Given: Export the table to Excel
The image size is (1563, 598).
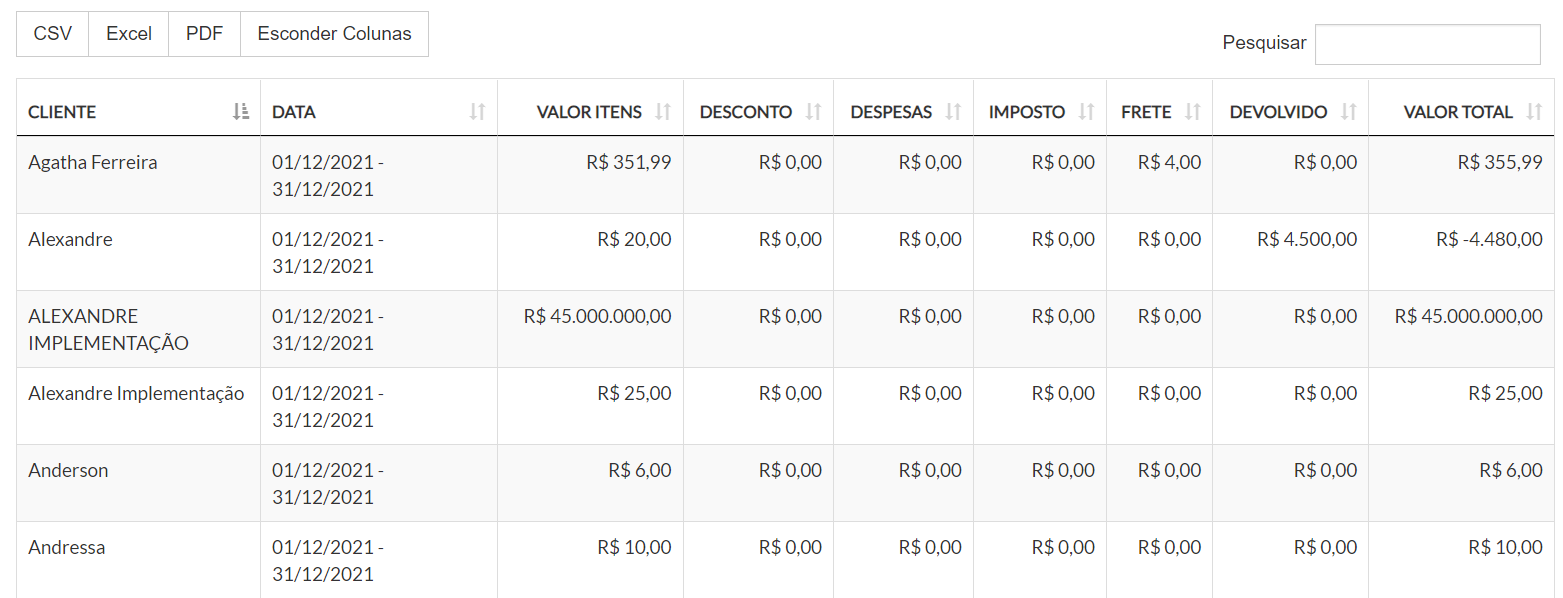Looking at the screenshot, I should point(129,34).
